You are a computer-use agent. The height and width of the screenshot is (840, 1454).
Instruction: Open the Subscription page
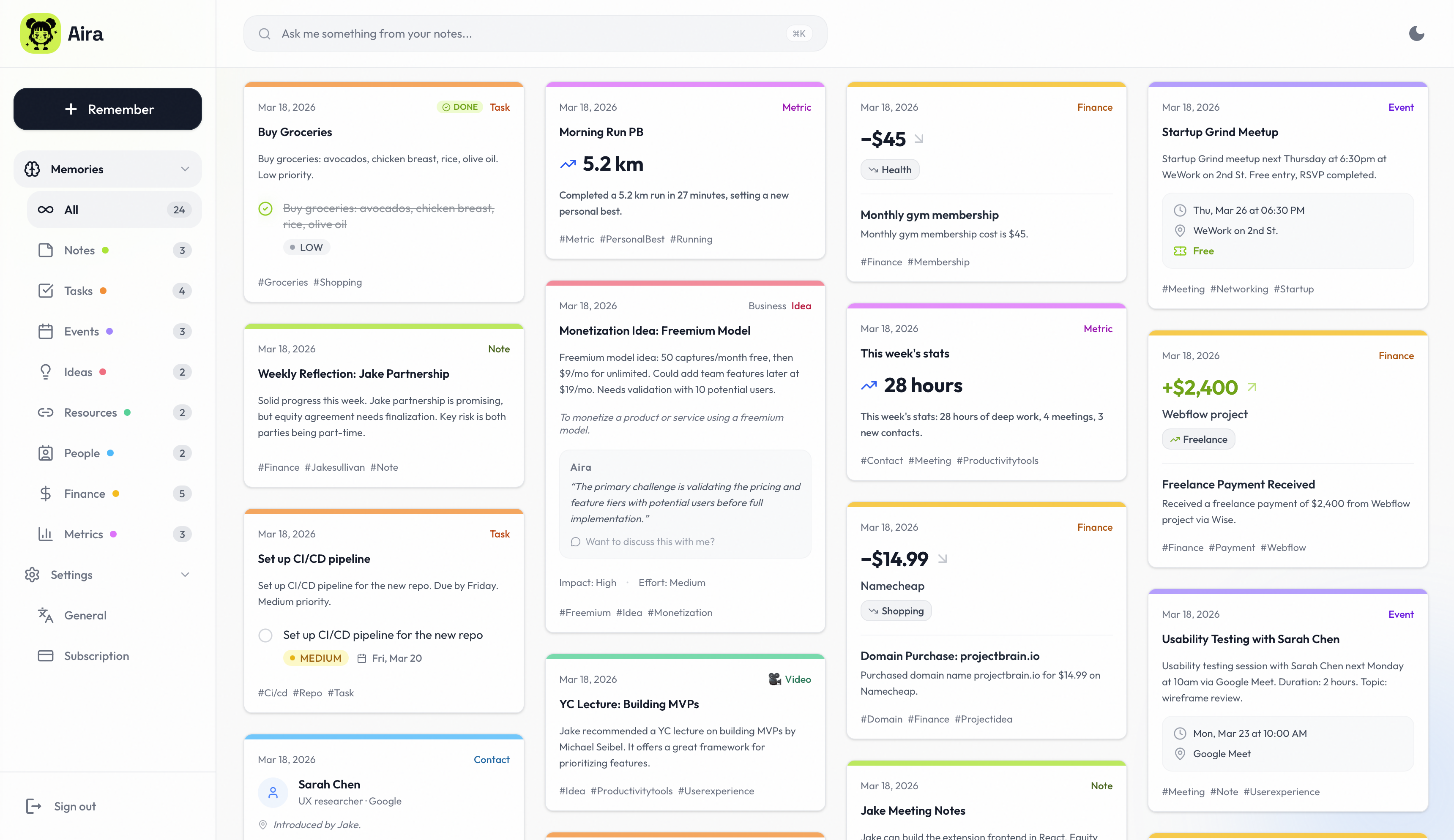[96, 656]
